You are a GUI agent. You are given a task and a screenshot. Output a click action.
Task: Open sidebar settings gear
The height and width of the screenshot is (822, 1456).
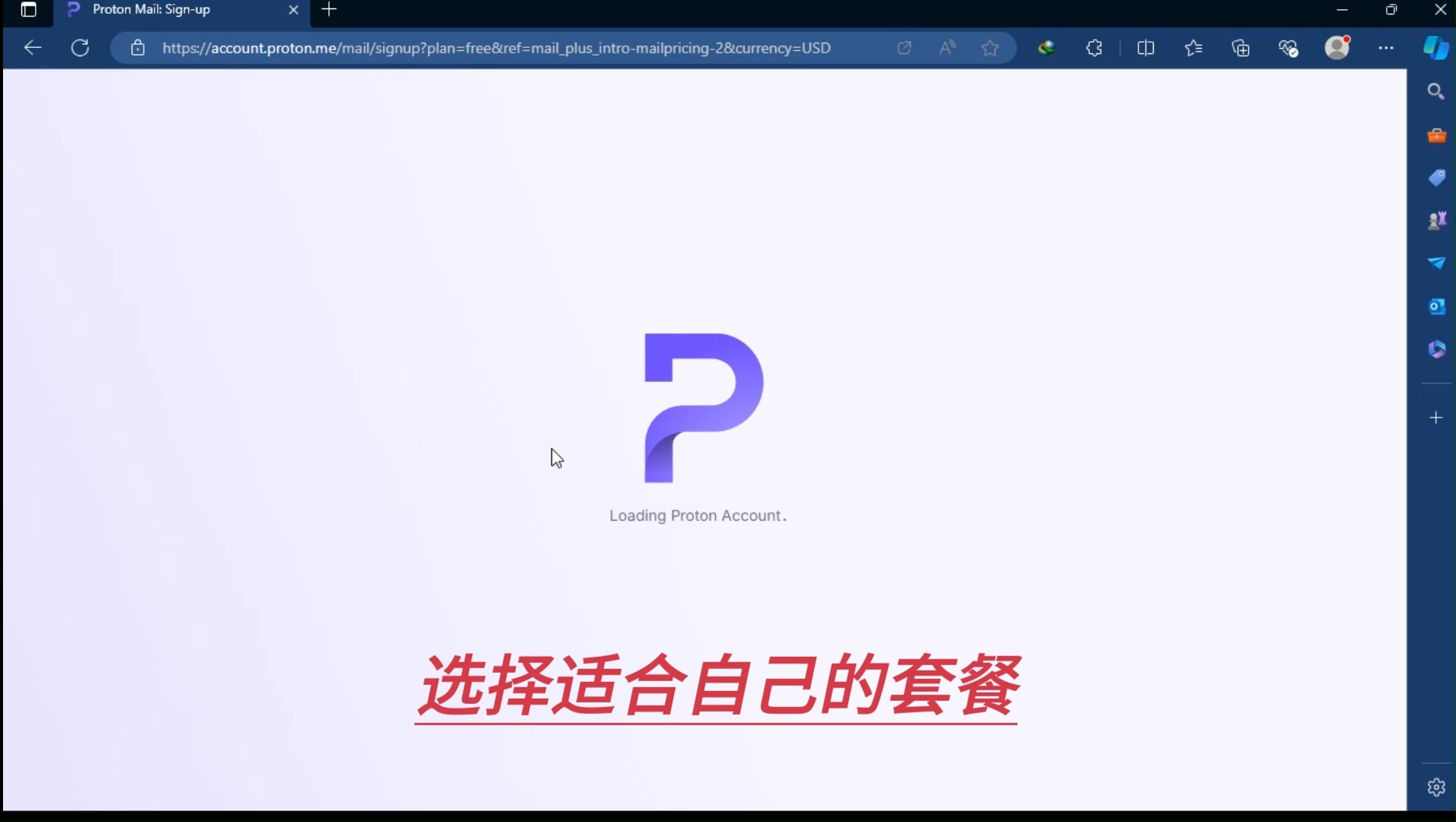pos(1436,787)
